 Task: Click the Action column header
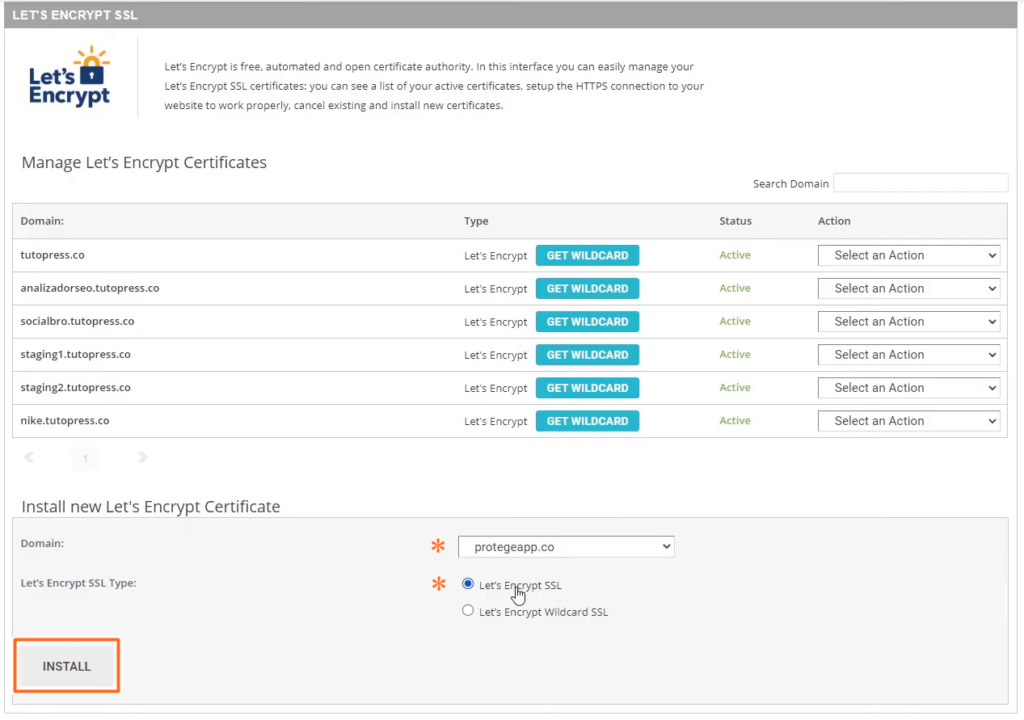[834, 221]
